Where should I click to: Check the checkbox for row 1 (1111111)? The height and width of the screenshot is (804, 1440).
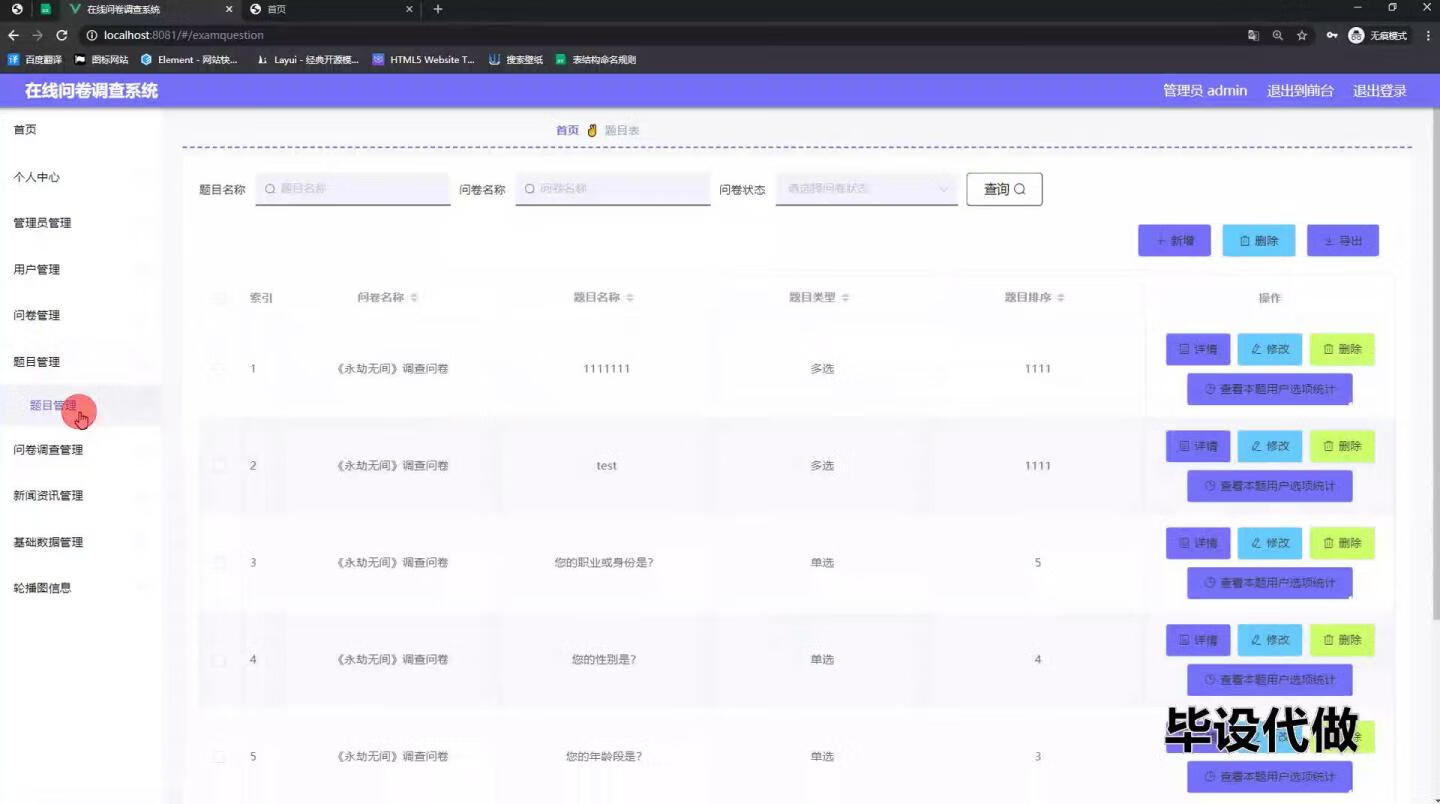(x=220, y=369)
